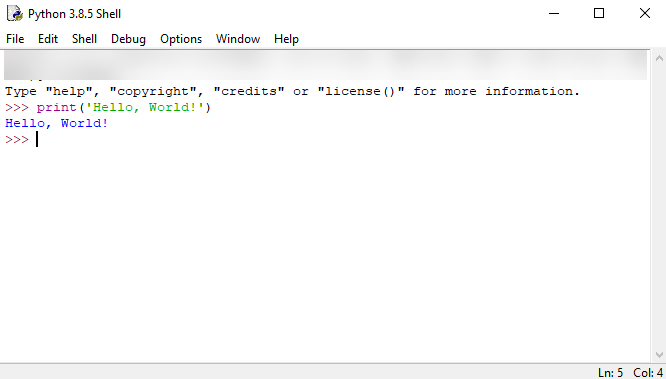
Task: Minimize the Python Shell window
Action: [x=554, y=14]
